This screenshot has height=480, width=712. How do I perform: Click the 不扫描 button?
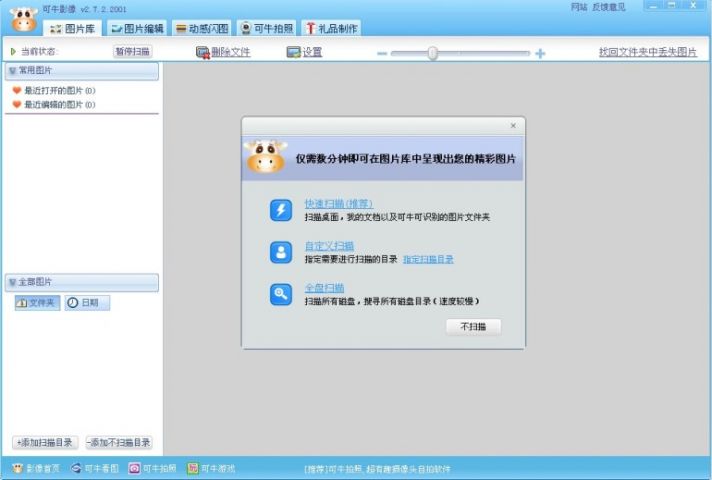(x=473, y=327)
